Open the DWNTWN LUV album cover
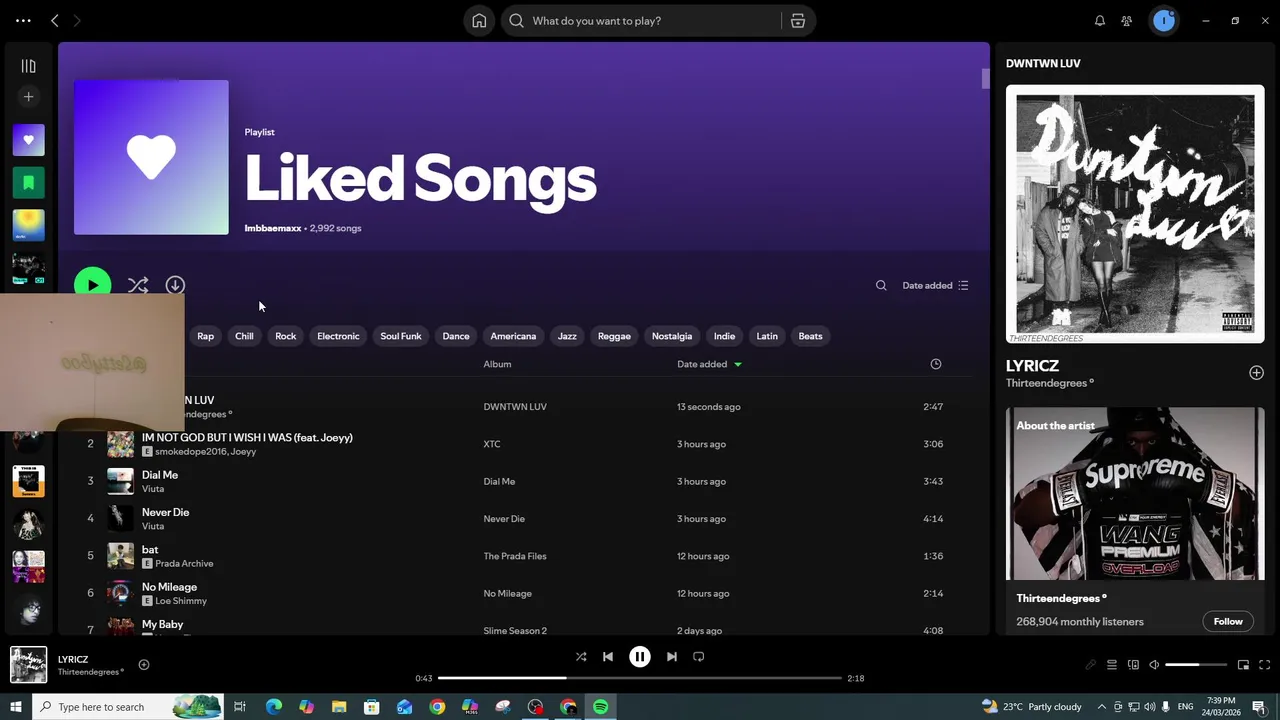The width and height of the screenshot is (1280, 720). [1135, 214]
